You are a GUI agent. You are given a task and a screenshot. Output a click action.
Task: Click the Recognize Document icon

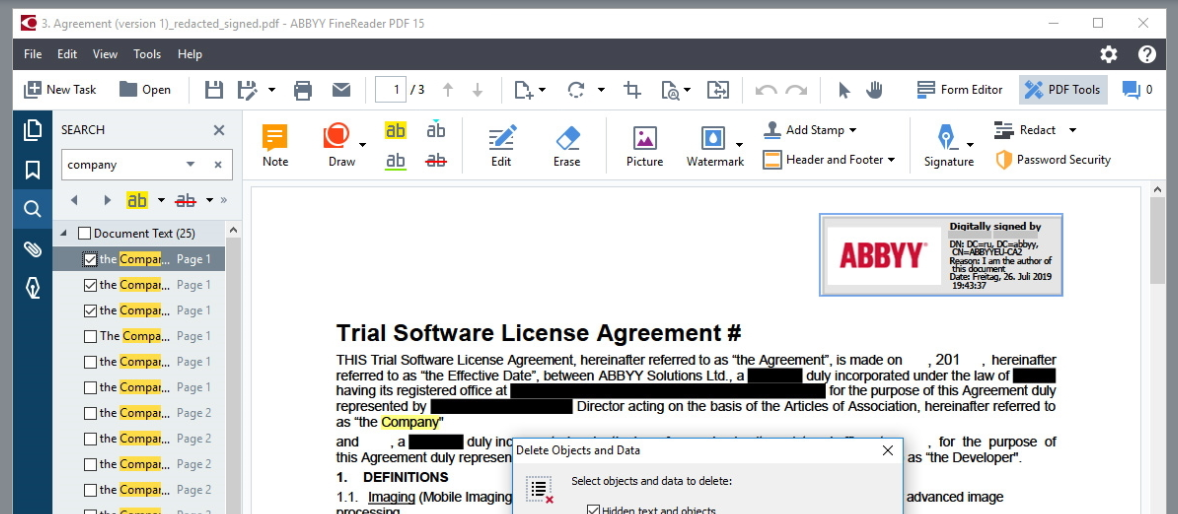click(670, 90)
